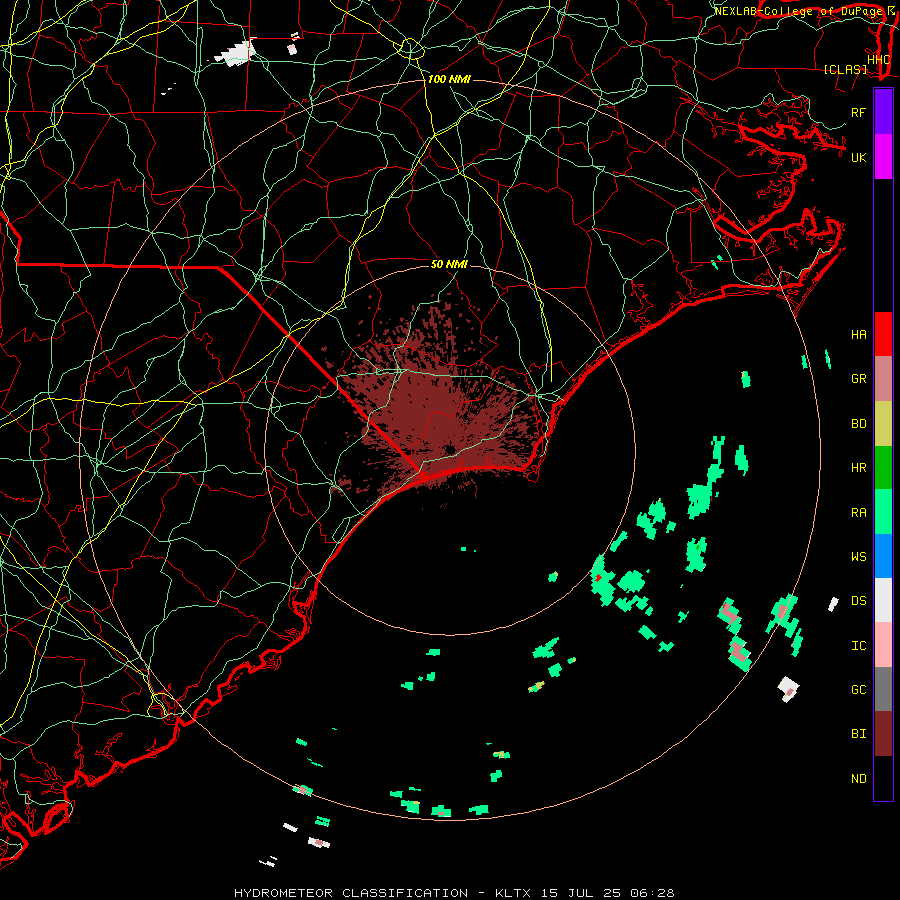Click the 'RA' legend label
The height and width of the screenshot is (900, 900).
[858, 513]
